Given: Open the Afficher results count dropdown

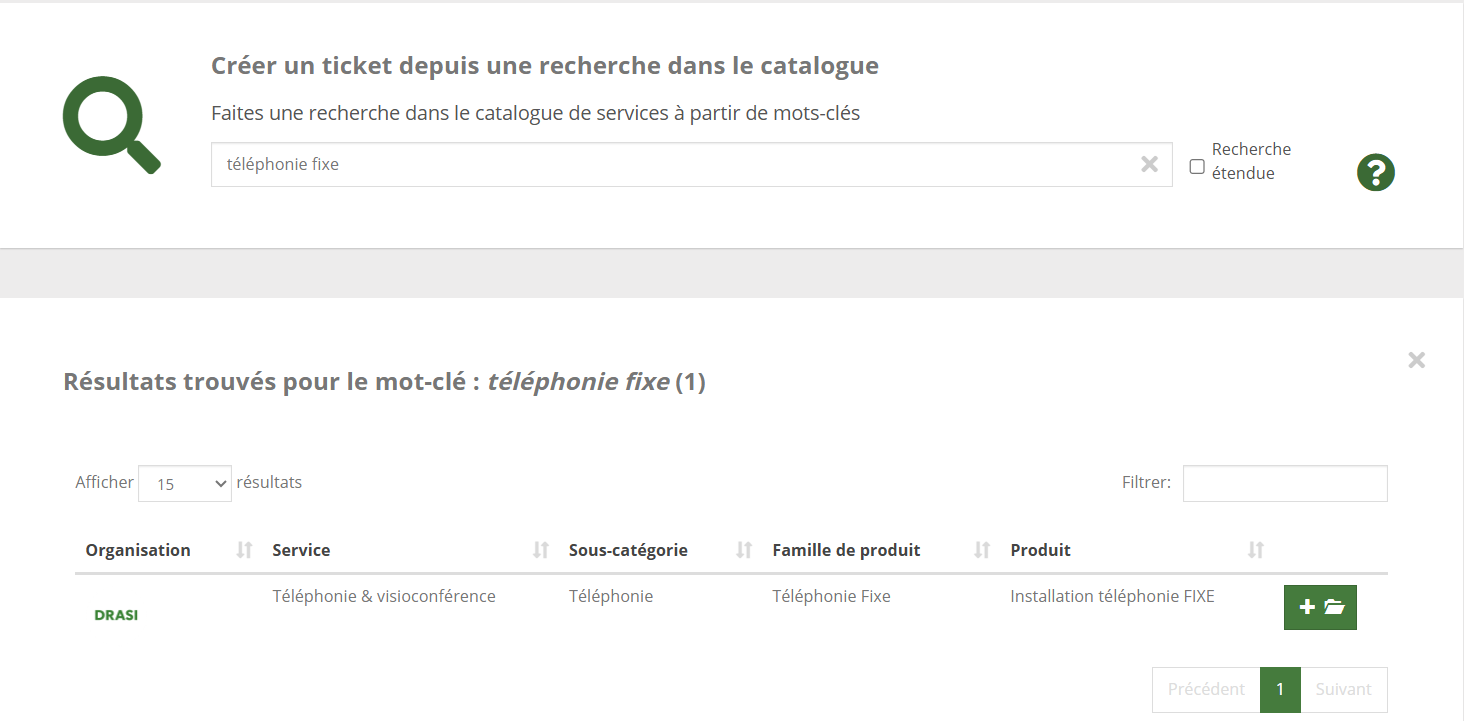Looking at the screenshot, I should coord(185,484).
